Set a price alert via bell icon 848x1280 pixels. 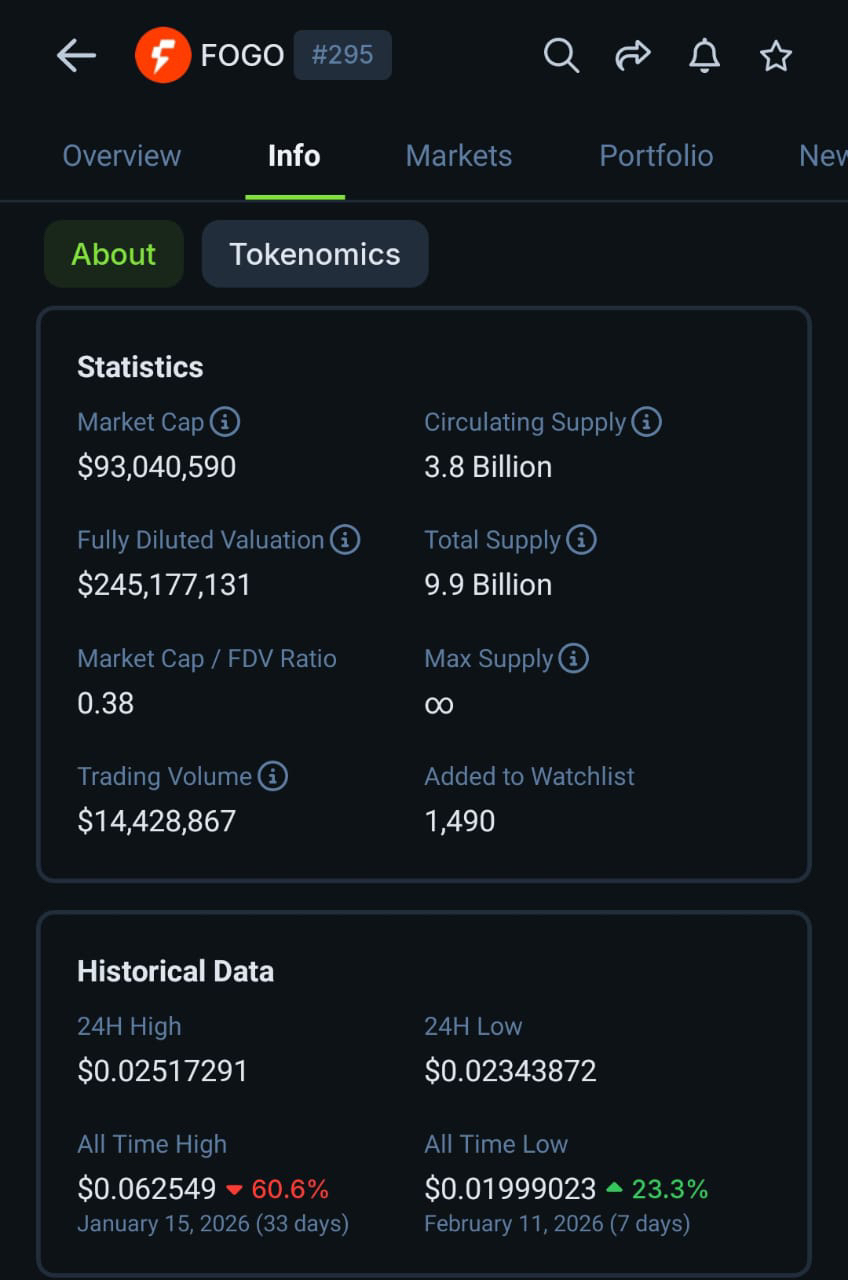705,56
